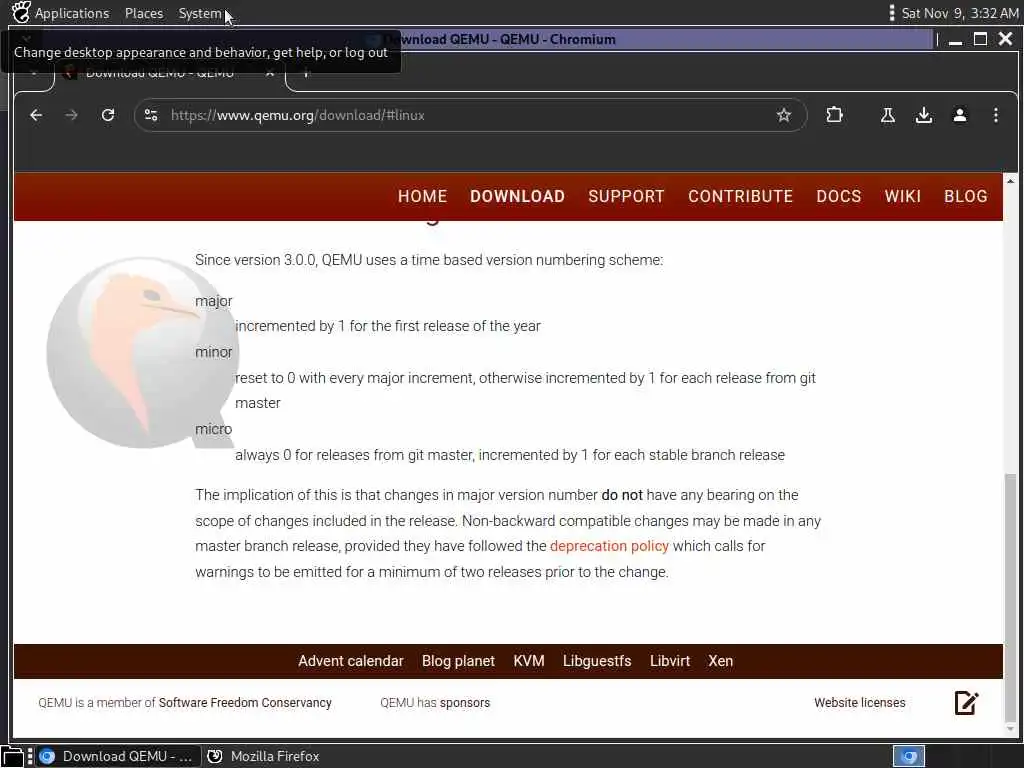1024x768 pixels.
Task: Click the URL address bar field
Action: (x=470, y=116)
